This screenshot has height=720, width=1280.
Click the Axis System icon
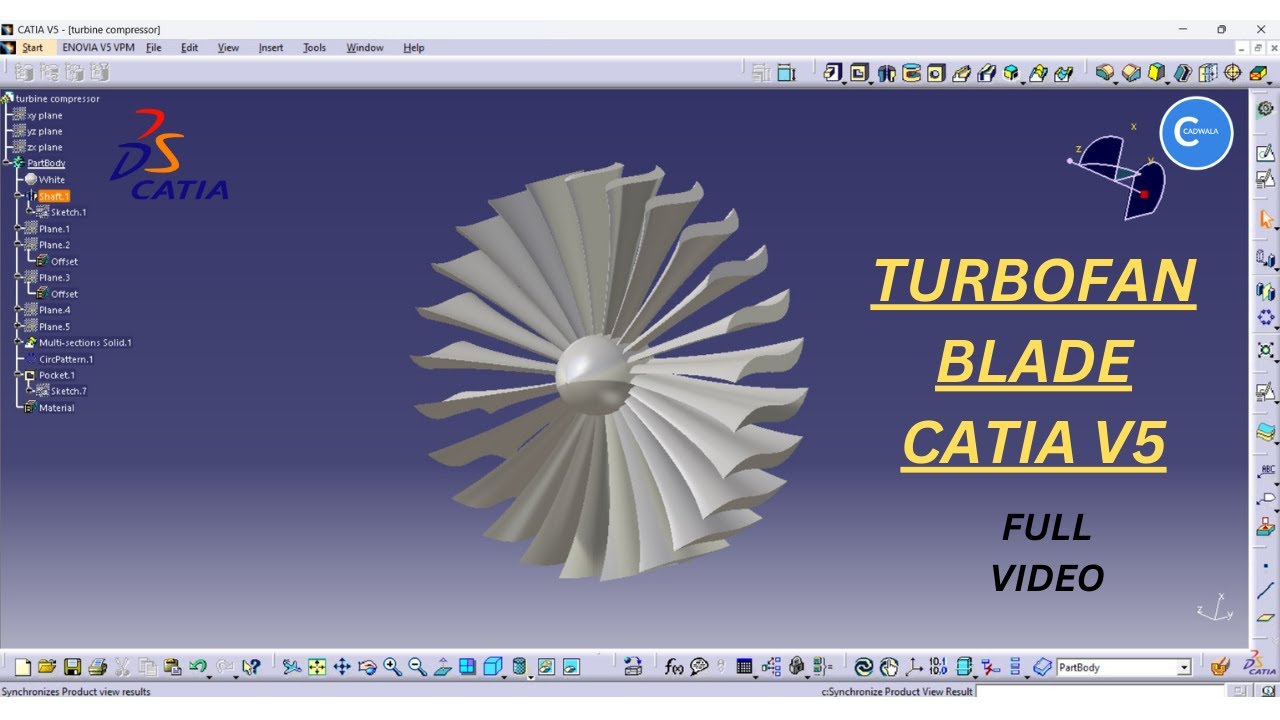tap(913, 667)
